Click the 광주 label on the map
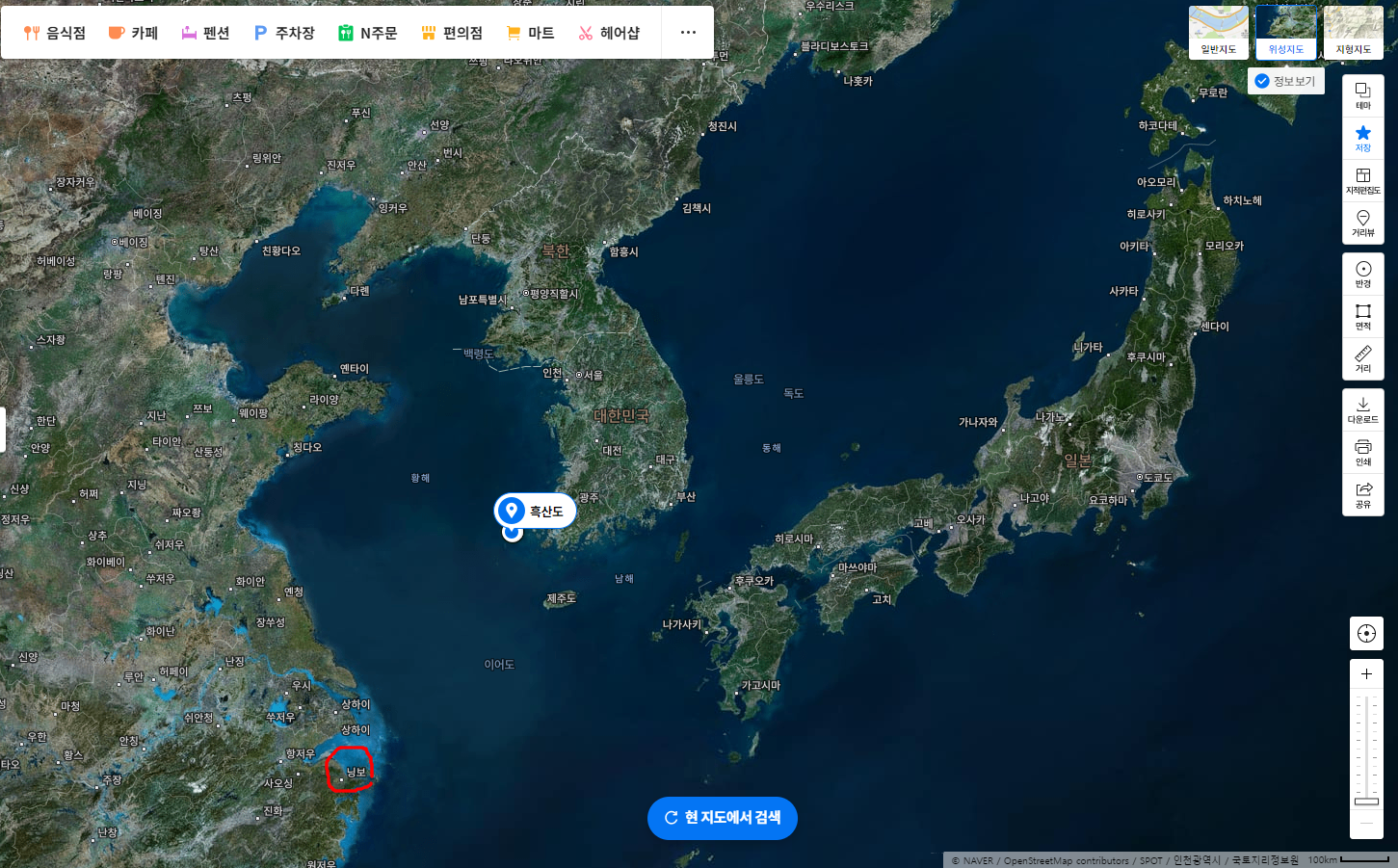1398x868 pixels. pyautogui.click(x=589, y=498)
